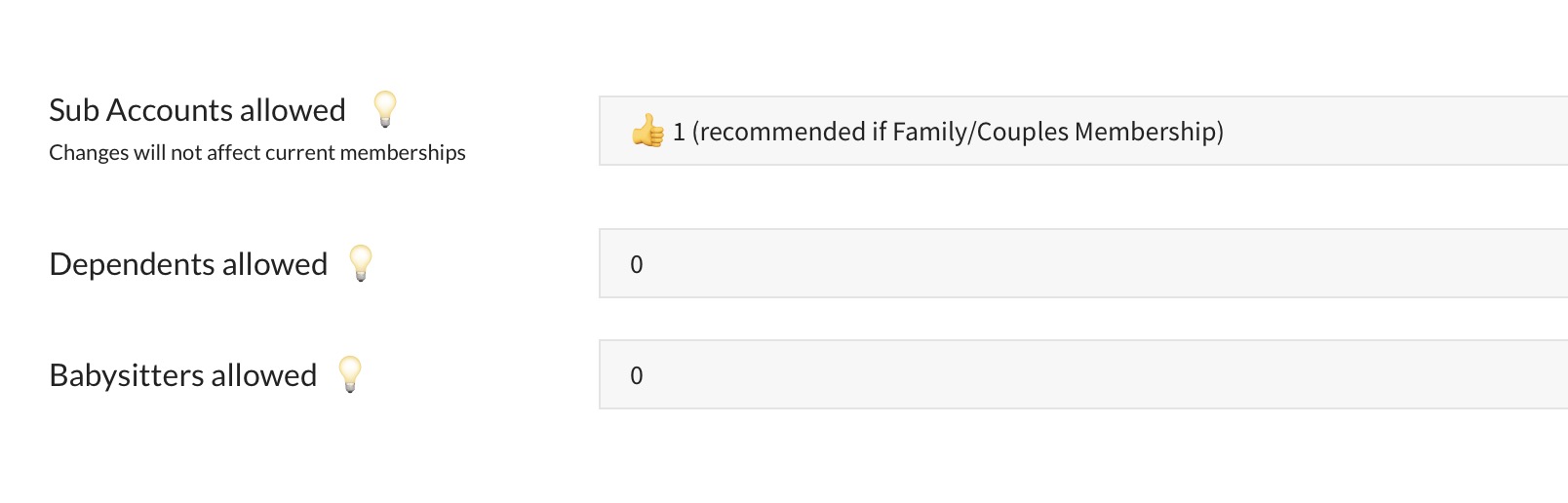The height and width of the screenshot is (503, 1568).
Task: Open the Dependents allowed dropdown
Action: [x=1082, y=263]
